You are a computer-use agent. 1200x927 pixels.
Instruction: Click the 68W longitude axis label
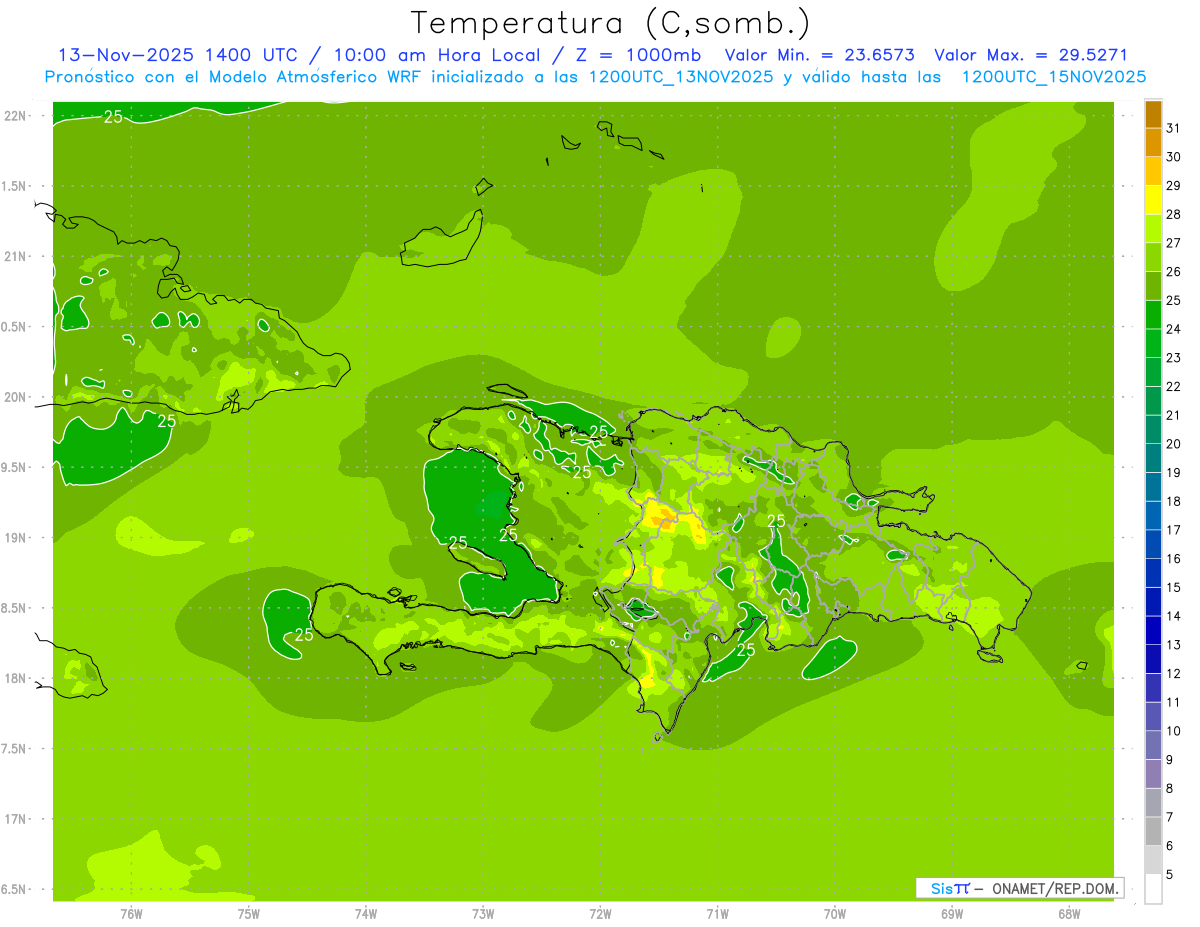click(1068, 914)
